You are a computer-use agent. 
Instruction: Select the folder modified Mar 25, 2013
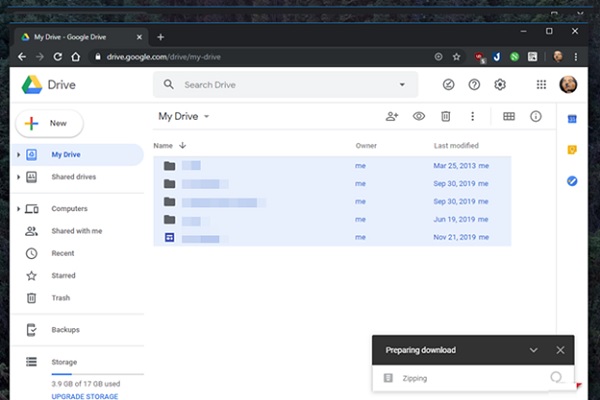point(332,166)
